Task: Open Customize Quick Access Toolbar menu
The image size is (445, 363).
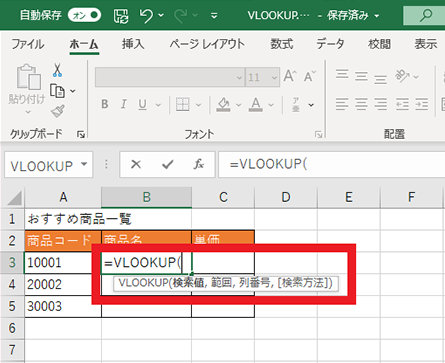Action: pyautogui.click(x=214, y=16)
